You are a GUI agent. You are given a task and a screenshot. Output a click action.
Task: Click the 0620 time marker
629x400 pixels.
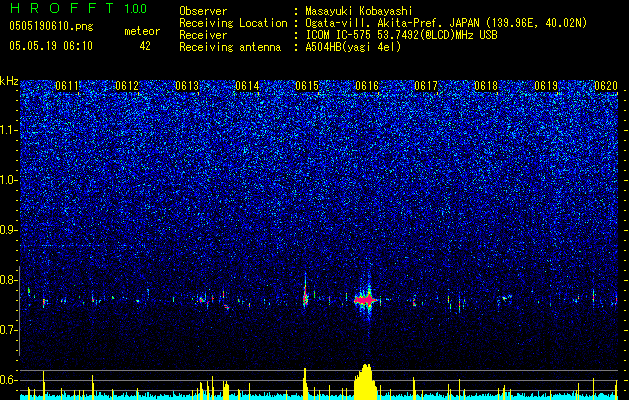[606, 86]
